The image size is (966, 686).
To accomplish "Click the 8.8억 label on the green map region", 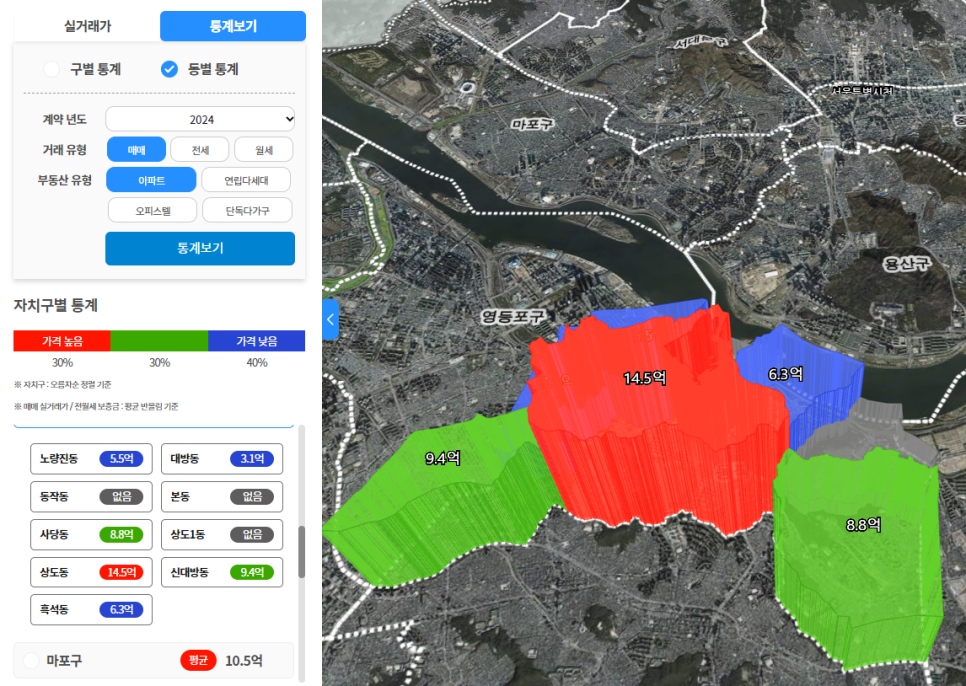I will click(x=863, y=525).
